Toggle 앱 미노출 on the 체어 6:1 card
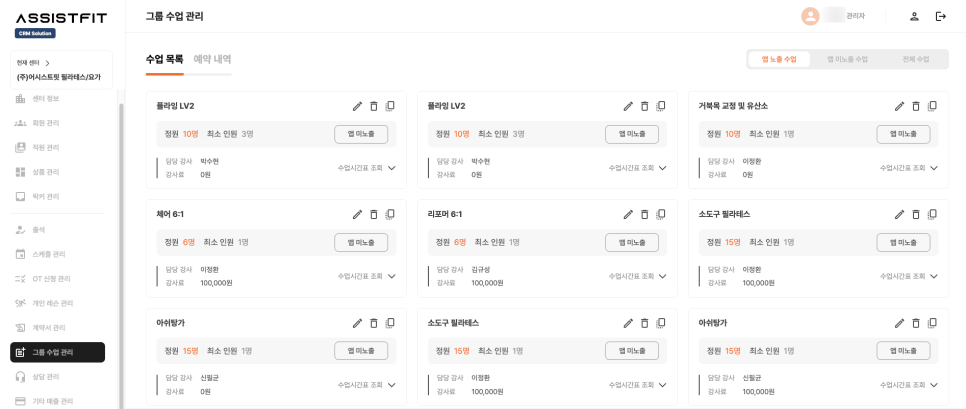The image size is (966, 409). pos(361,242)
